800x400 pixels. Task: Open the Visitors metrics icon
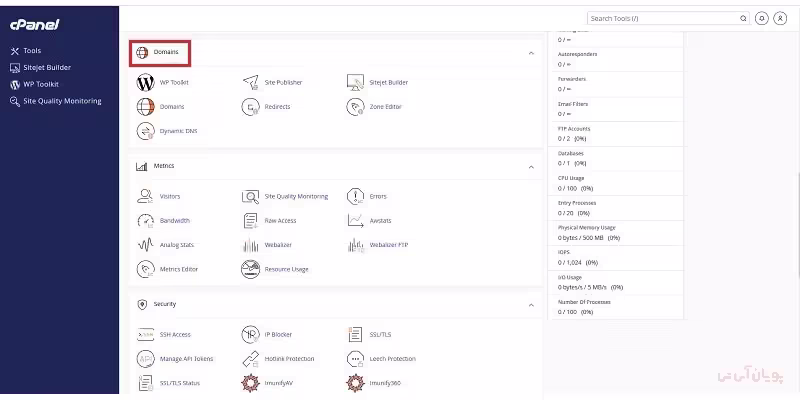(x=144, y=196)
